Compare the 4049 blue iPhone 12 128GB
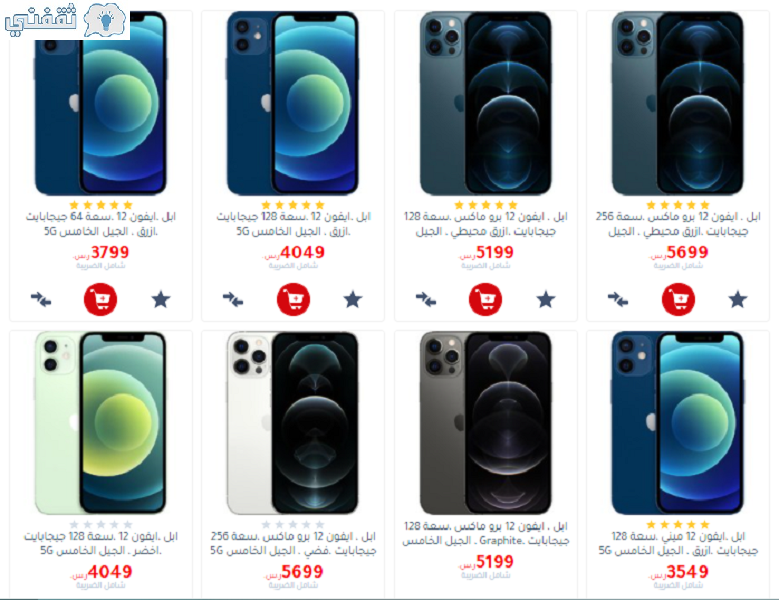This screenshot has height=600, width=779. point(233,300)
